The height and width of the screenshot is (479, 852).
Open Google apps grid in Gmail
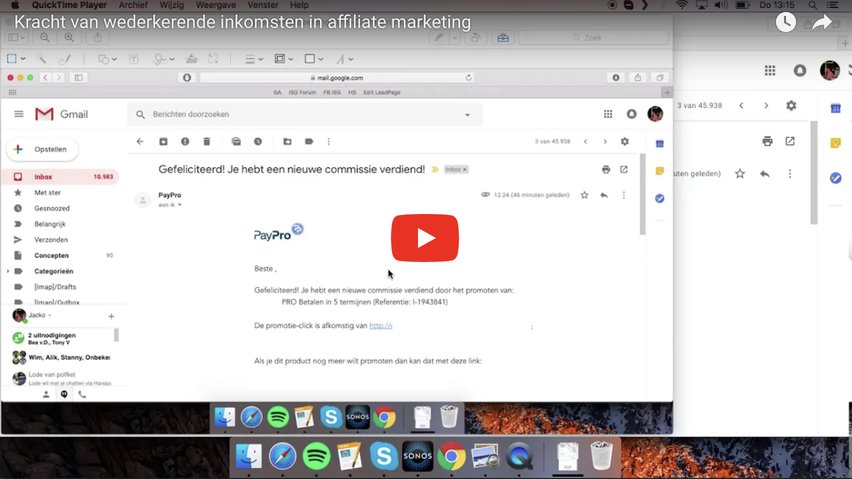[x=608, y=114]
